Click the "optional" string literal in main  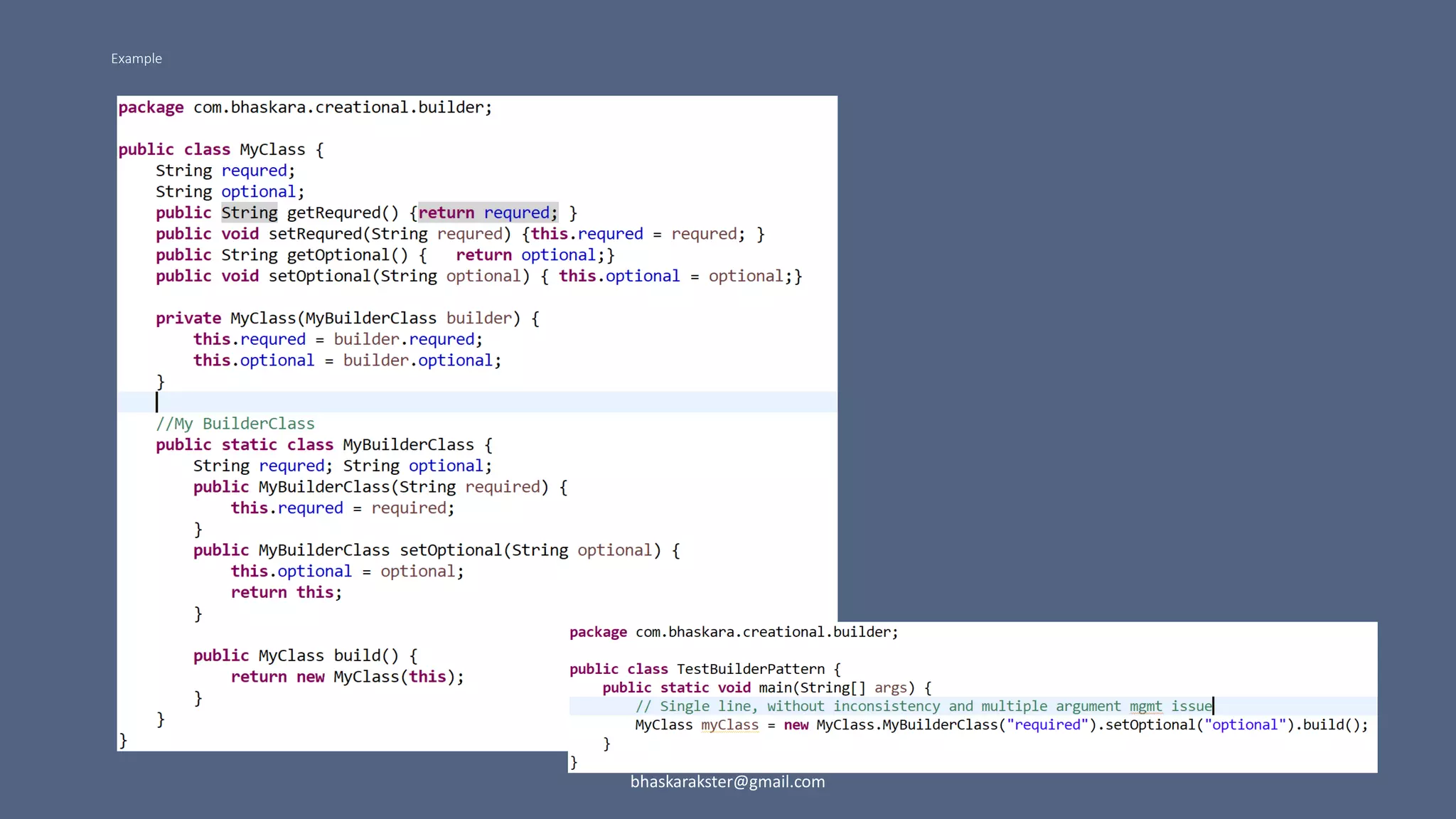click(x=1244, y=724)
